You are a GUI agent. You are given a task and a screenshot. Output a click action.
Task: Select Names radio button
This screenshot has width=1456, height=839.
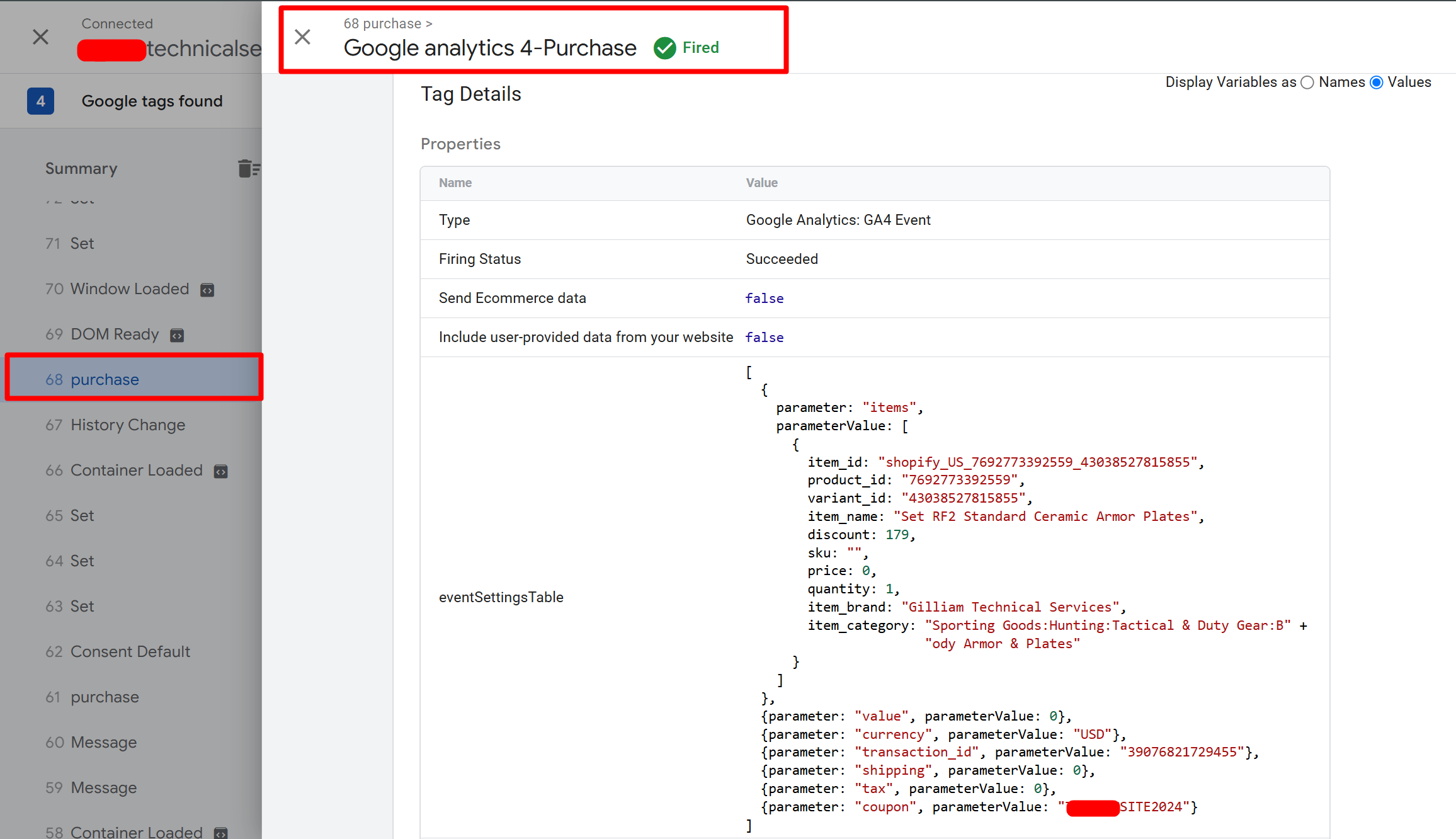[1307, 83]
